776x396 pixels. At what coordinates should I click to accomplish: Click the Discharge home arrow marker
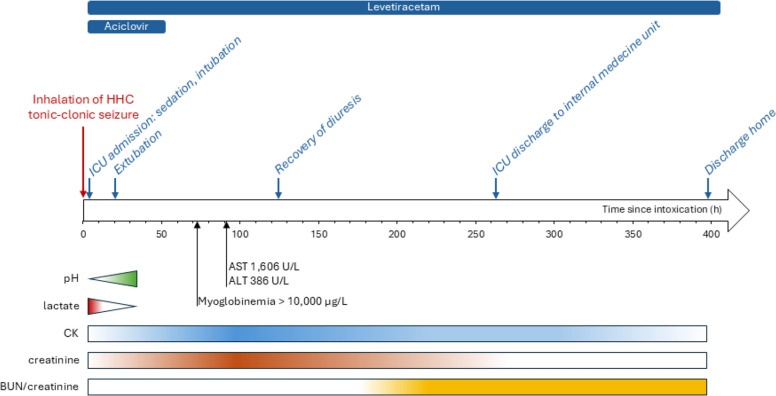[x=708, y=188]
